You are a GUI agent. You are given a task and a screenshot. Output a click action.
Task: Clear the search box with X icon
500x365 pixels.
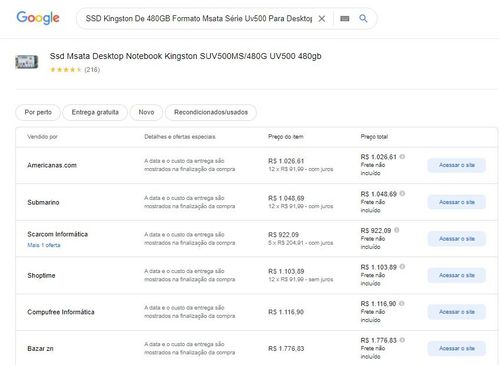(x=322, y=19)
